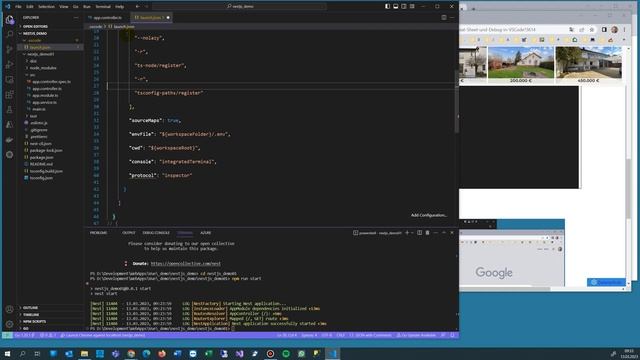640x360 pixels.
Task: Toggle bottom panel layout icon
Action: pos(396,7)
